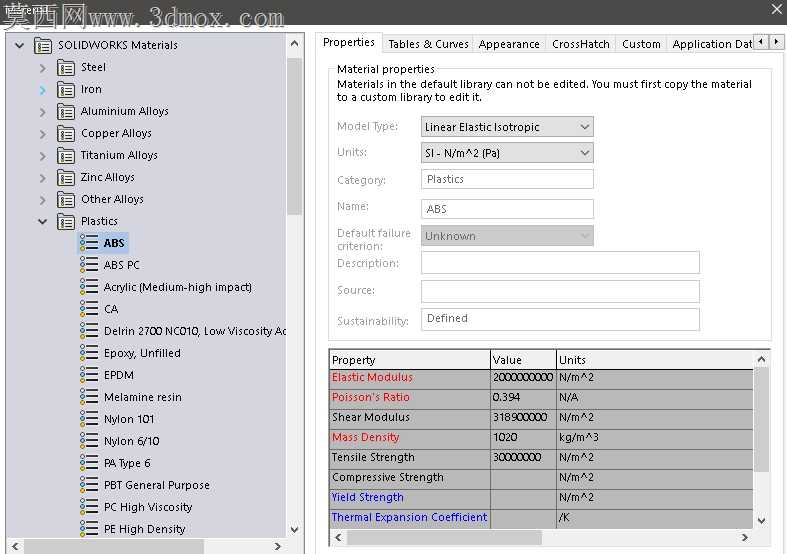Collapse the Plastics category

pyautogui.click(x=43, y=221)
